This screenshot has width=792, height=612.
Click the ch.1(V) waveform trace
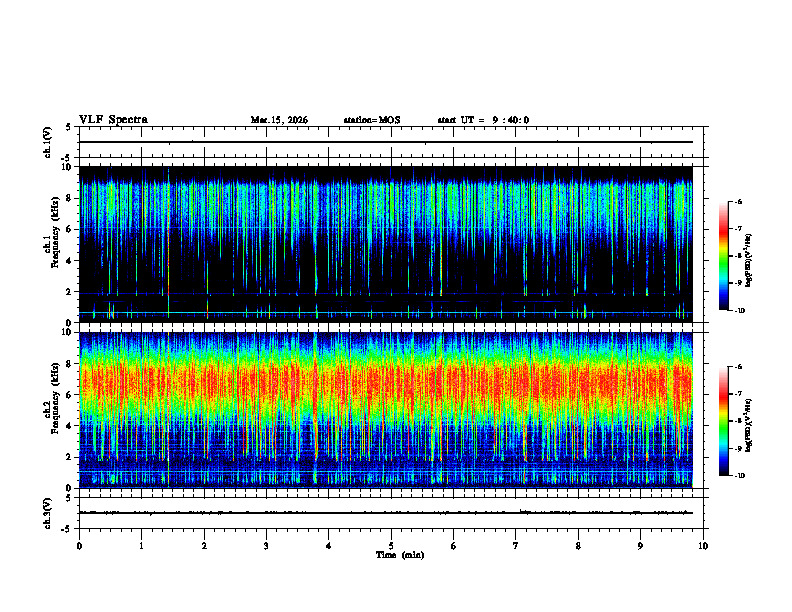386,142
